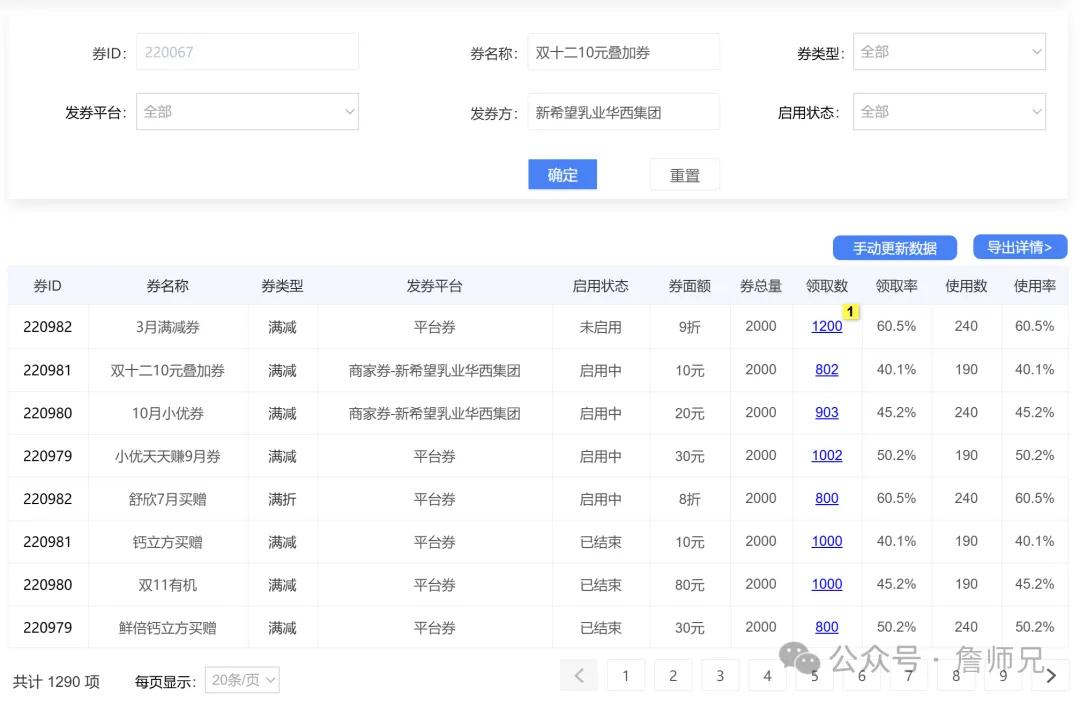Click the 802 link for 双十二10元叠加券
This screenshot has height=703, width=1080.
coord(826,369)
